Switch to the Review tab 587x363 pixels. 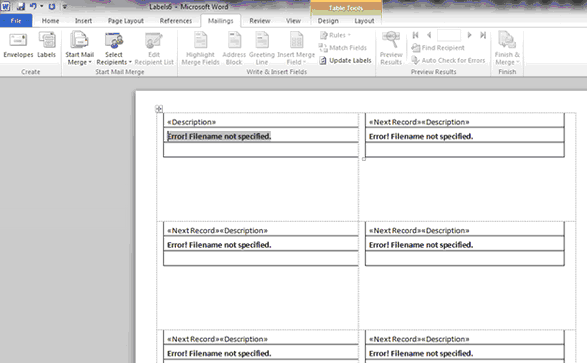coord(260,21)
